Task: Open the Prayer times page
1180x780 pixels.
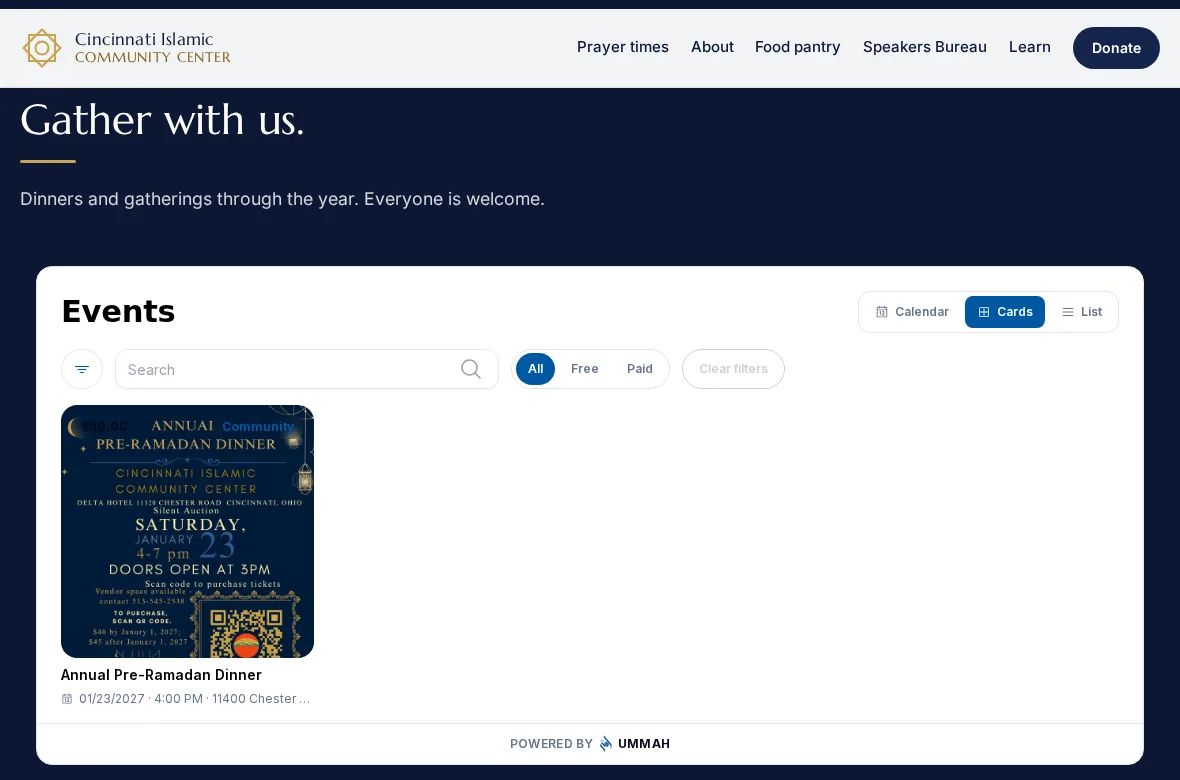Action: point(622,47)
